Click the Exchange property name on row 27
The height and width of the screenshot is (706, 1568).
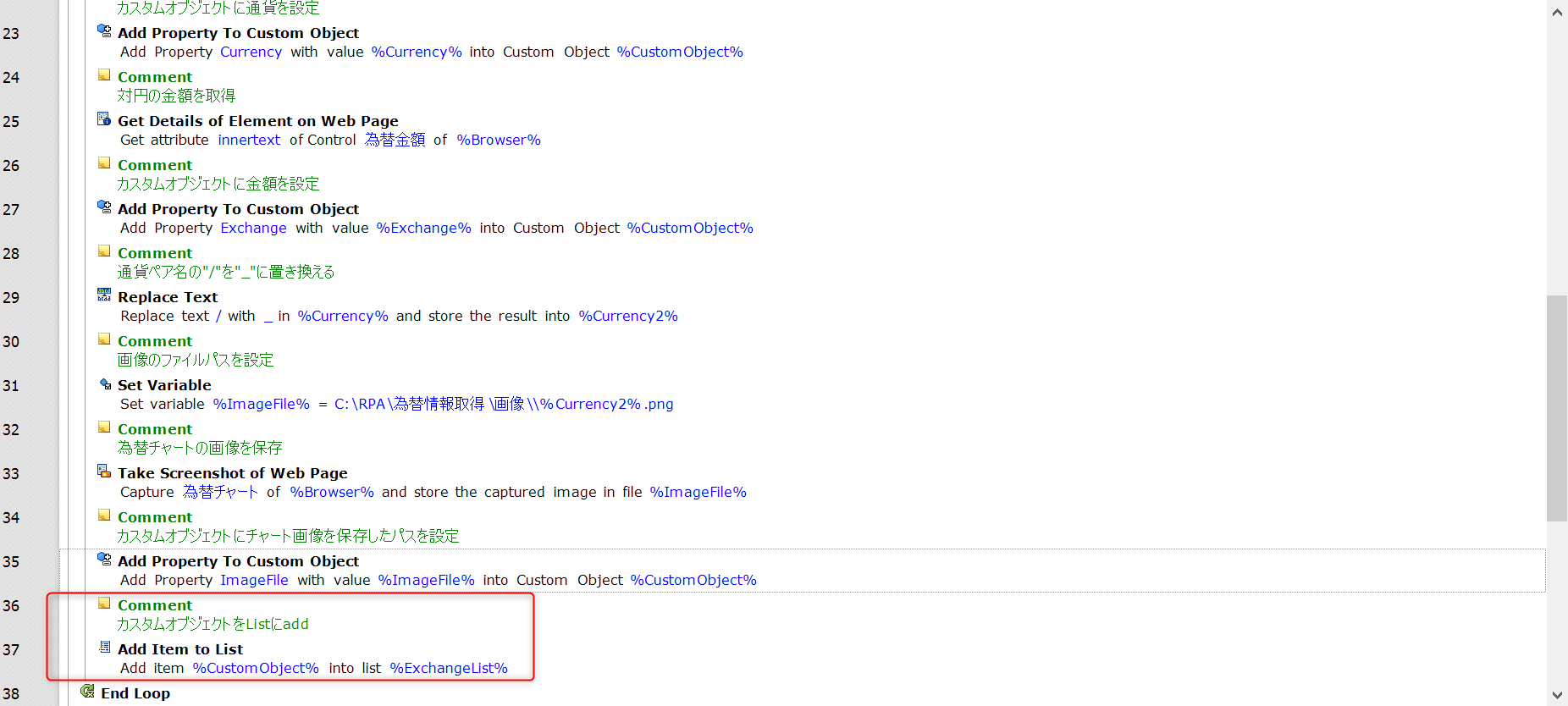(x=253, y=228)
